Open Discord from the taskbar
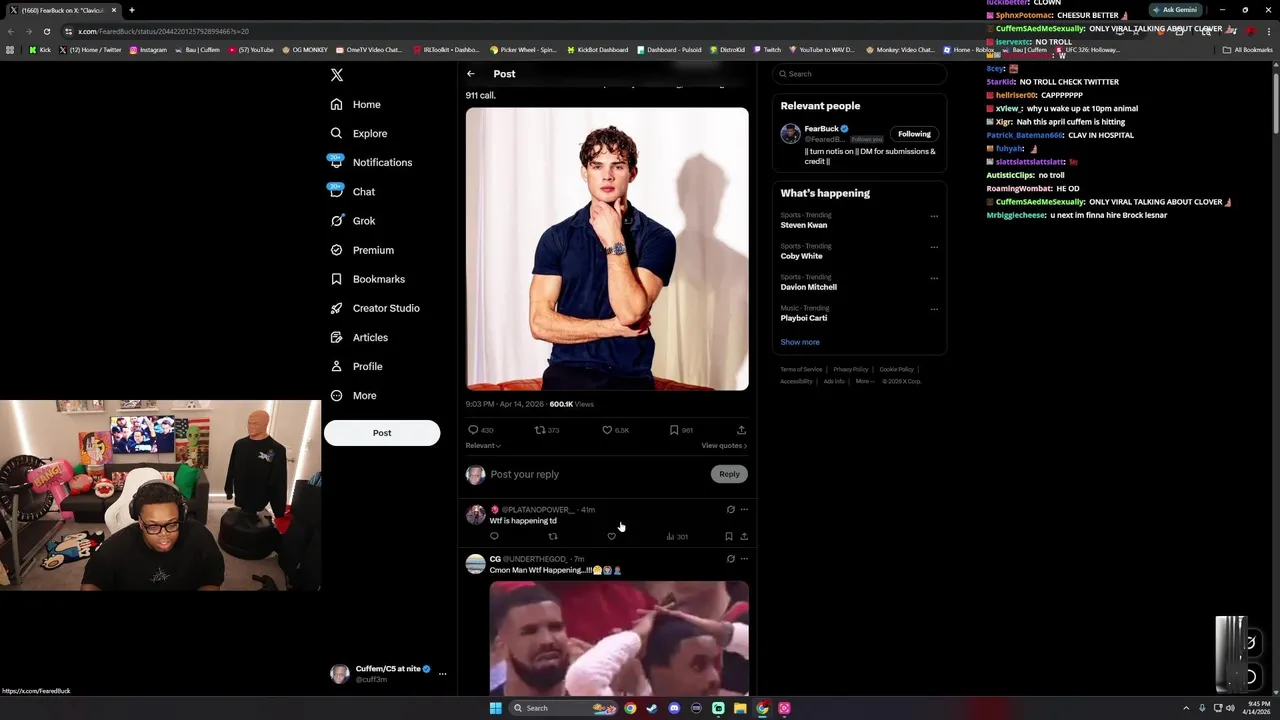Image resolution: width=1280 pixels, height=720 pixels. point(674,708)
